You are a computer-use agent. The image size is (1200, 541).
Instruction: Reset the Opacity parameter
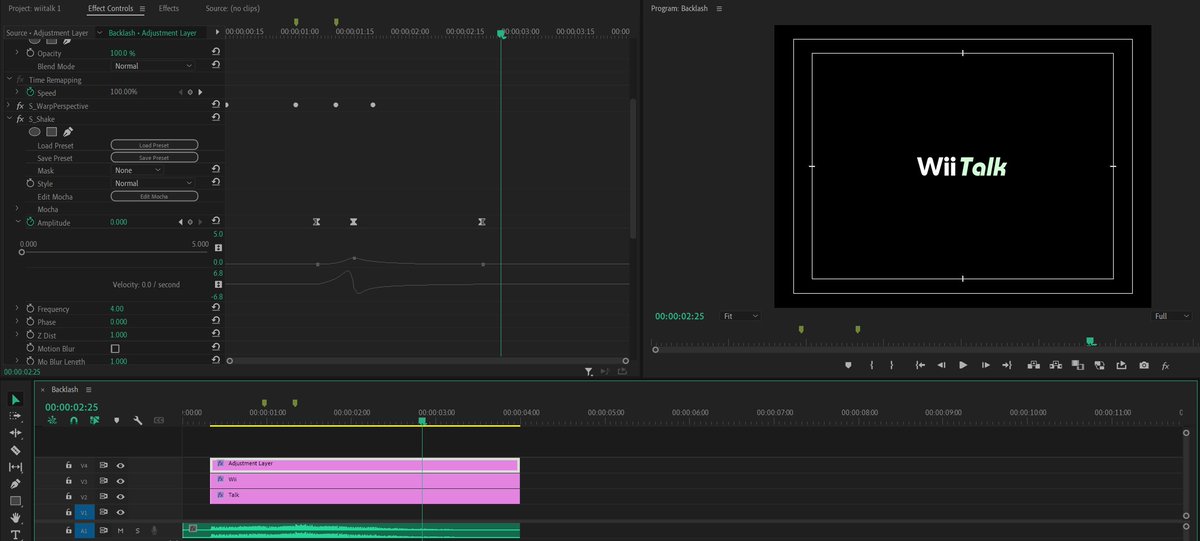tap(216, 52)
